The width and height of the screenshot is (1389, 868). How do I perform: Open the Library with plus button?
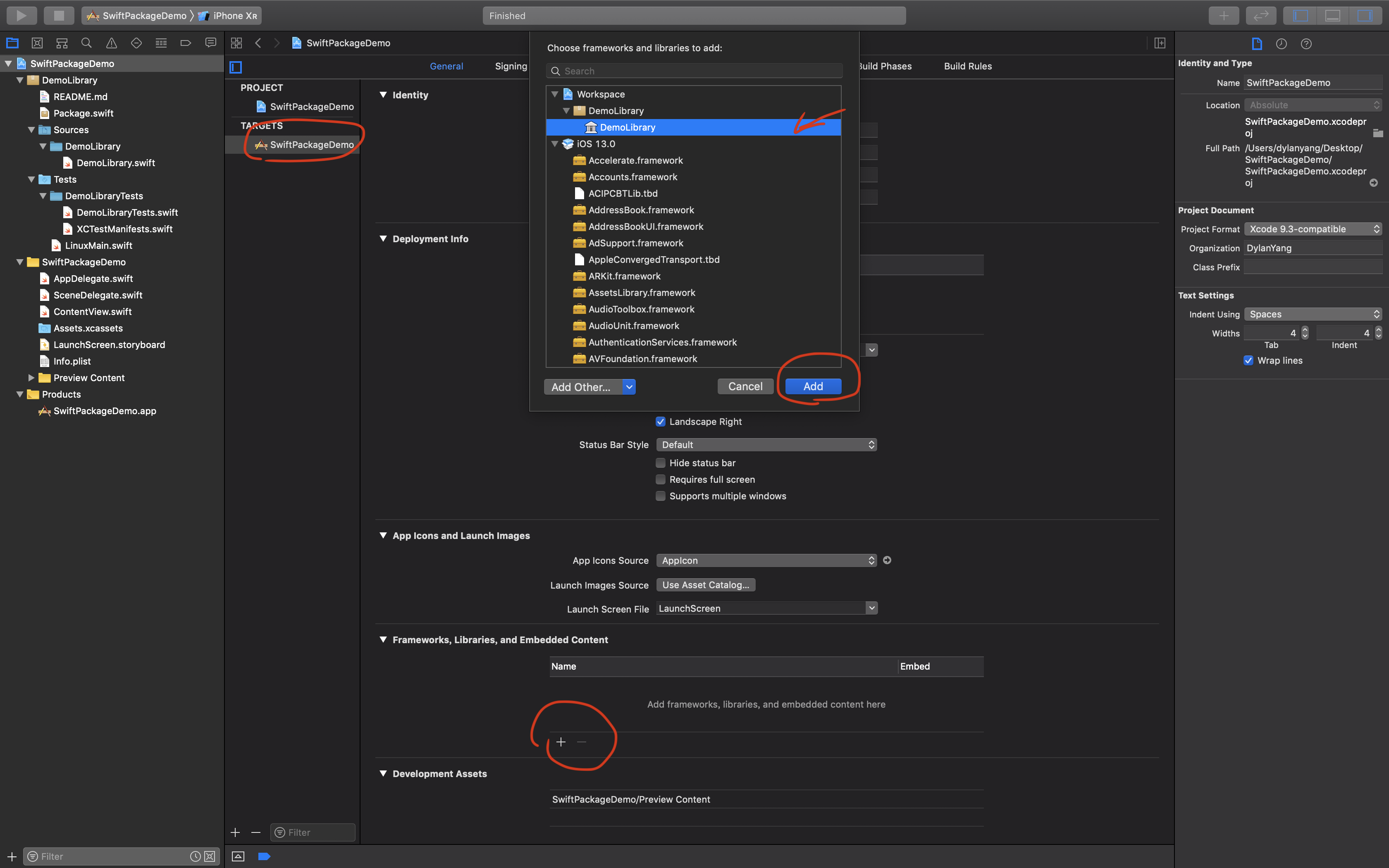pos(1224,16)
